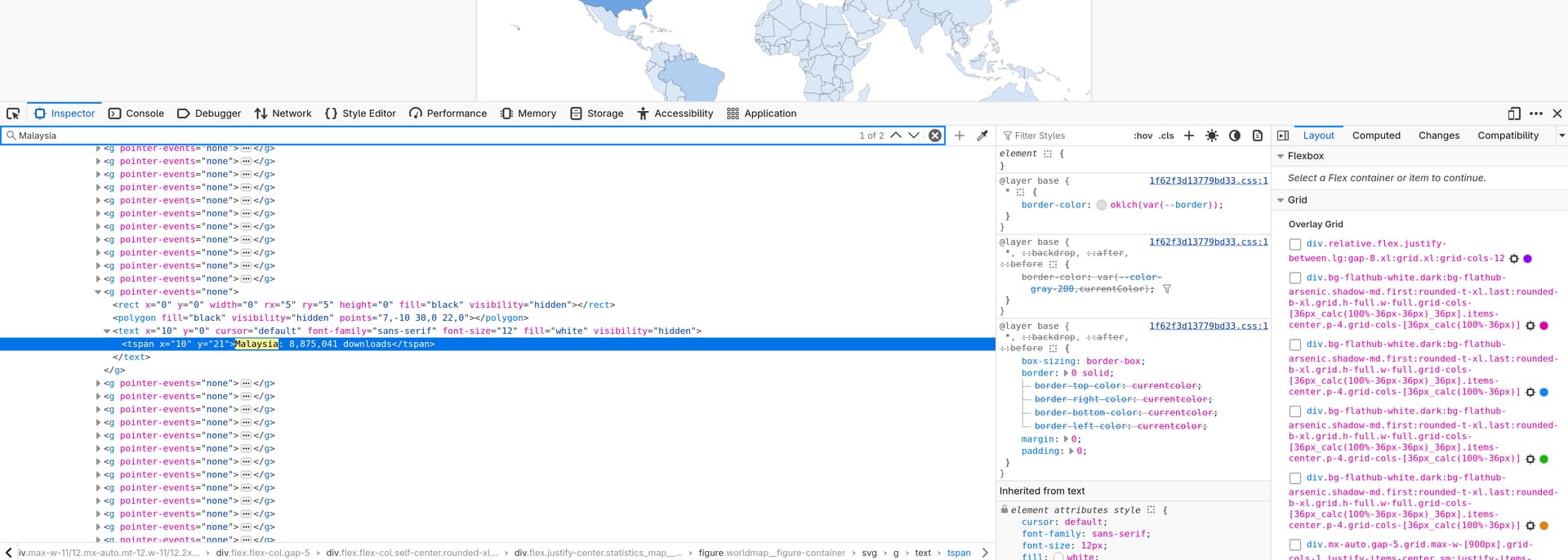The image size is (1568, 560).
Task: Toggle the :hov pseudo-class panel
Action: click(1143, 136)
